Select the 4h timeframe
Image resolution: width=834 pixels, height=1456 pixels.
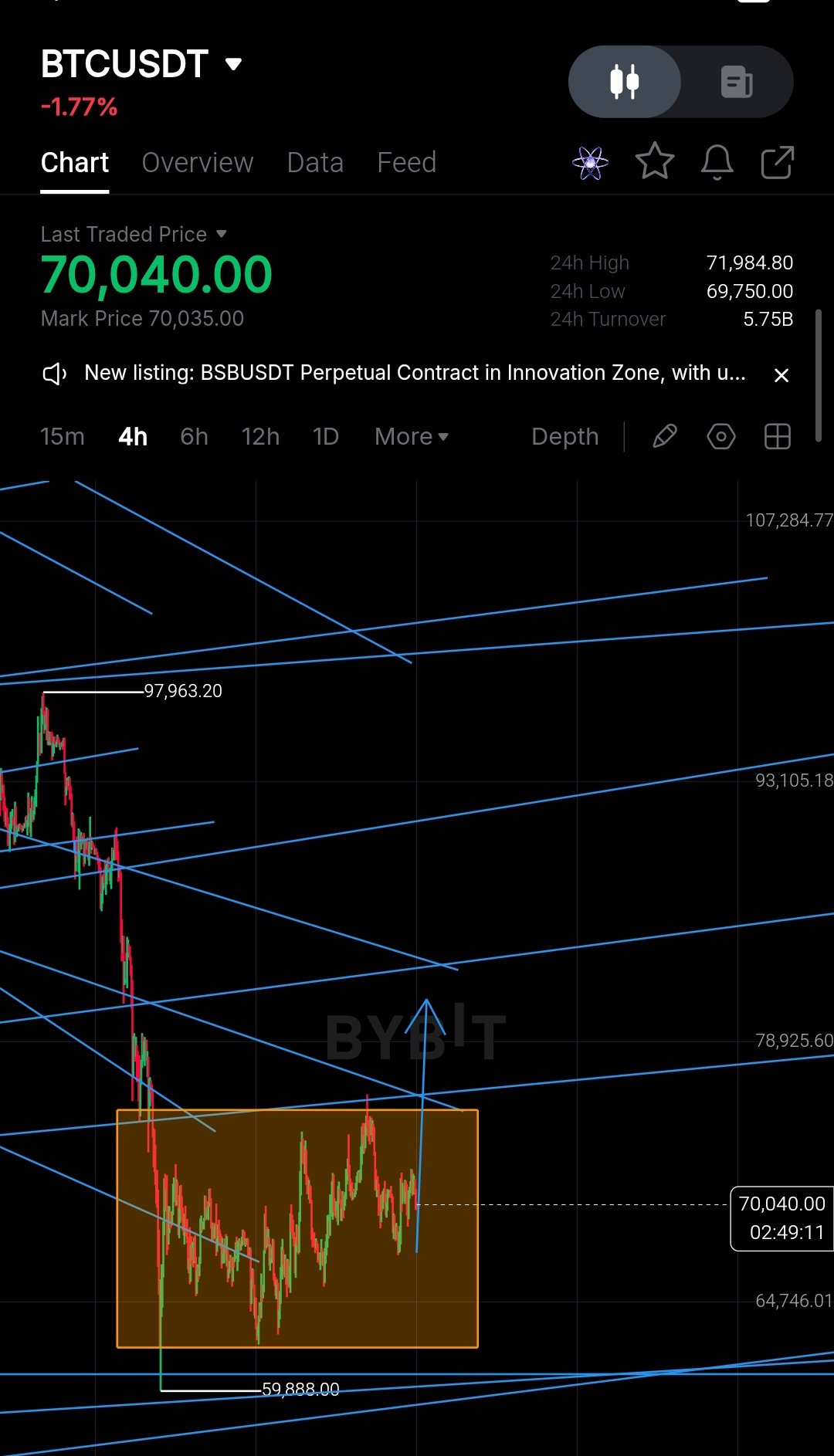click(x=133, y=437)
